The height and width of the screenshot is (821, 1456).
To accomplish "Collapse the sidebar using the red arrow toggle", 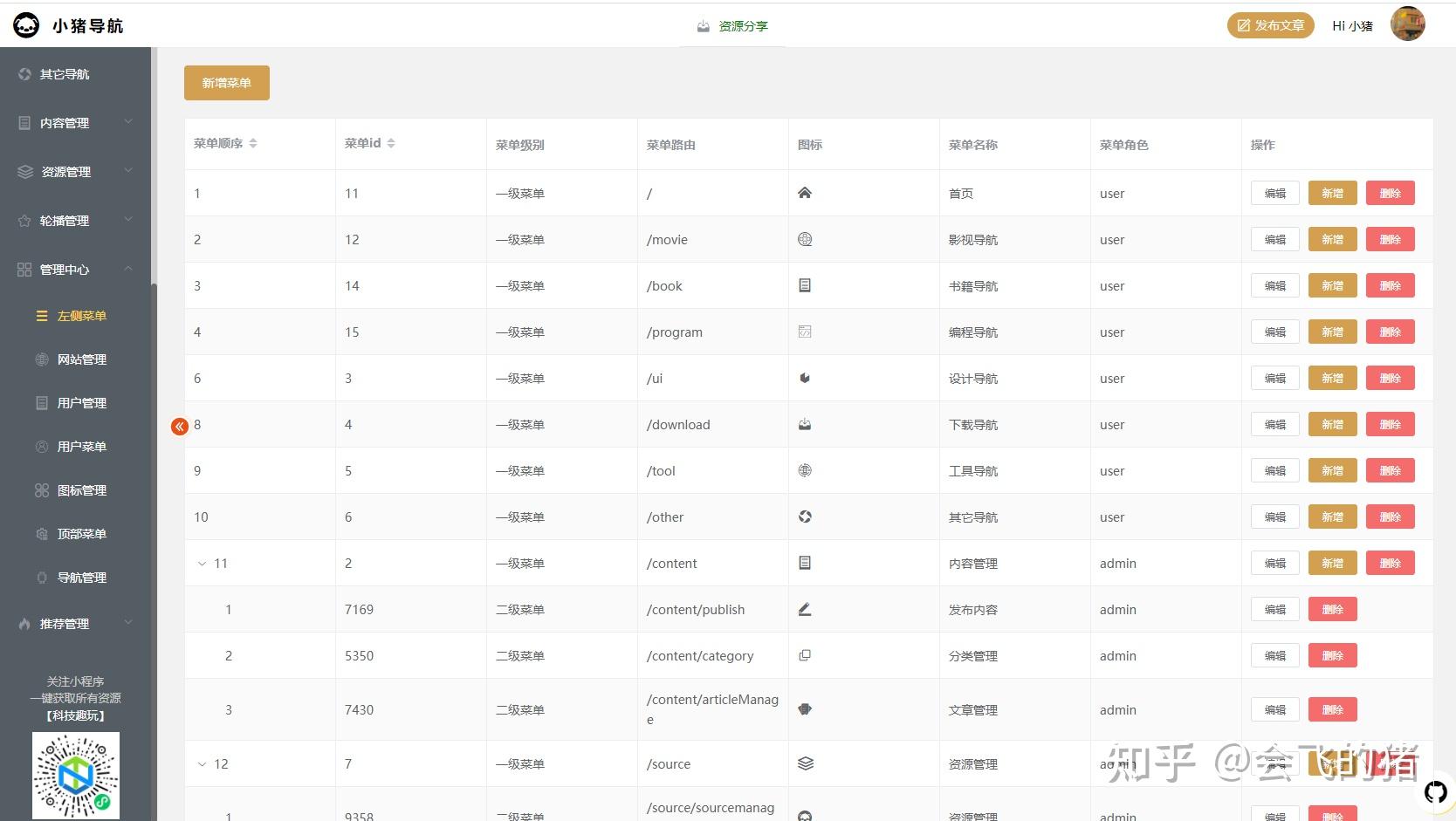I will tap(180, 427).
